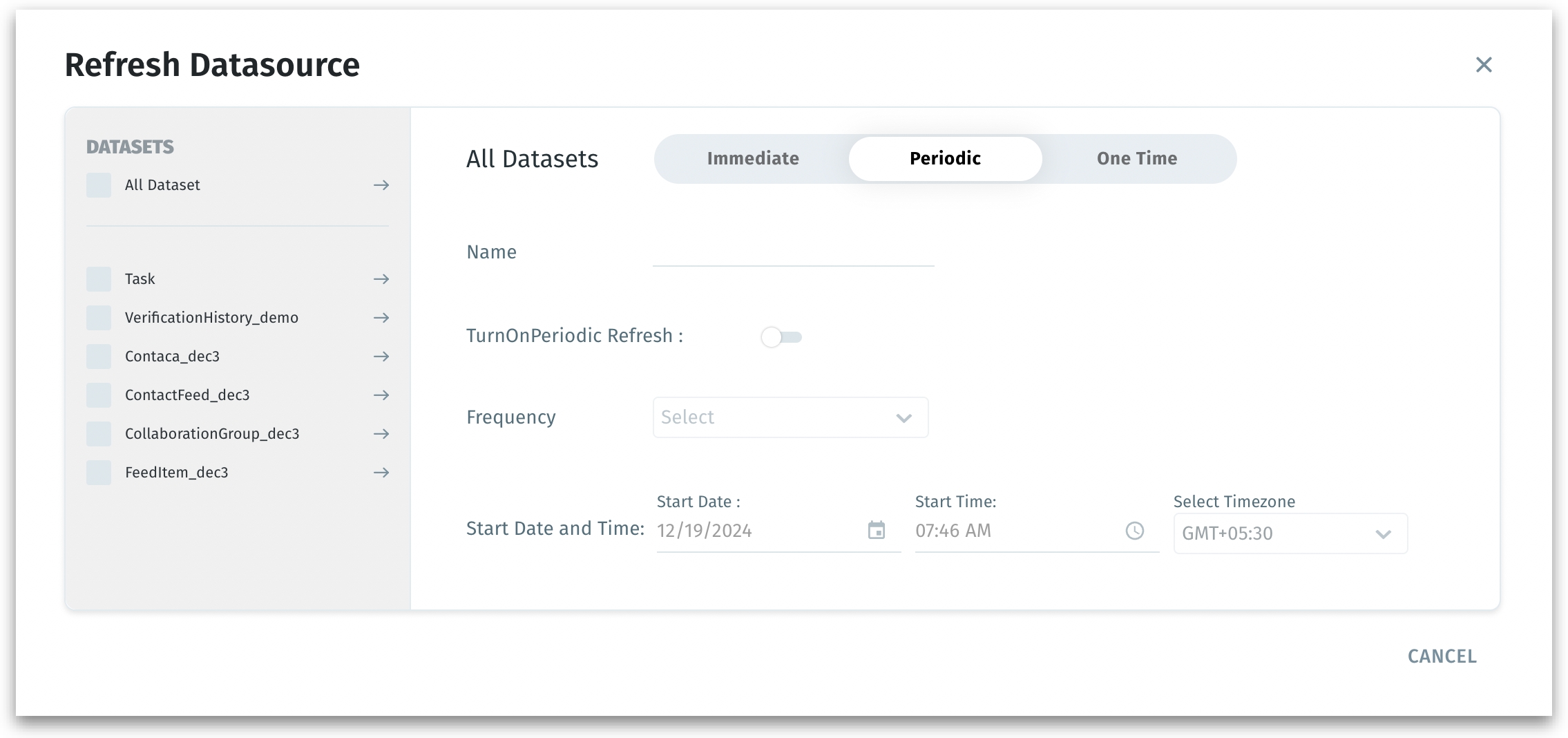Close the Refresh Datasource dialog

1484,65
